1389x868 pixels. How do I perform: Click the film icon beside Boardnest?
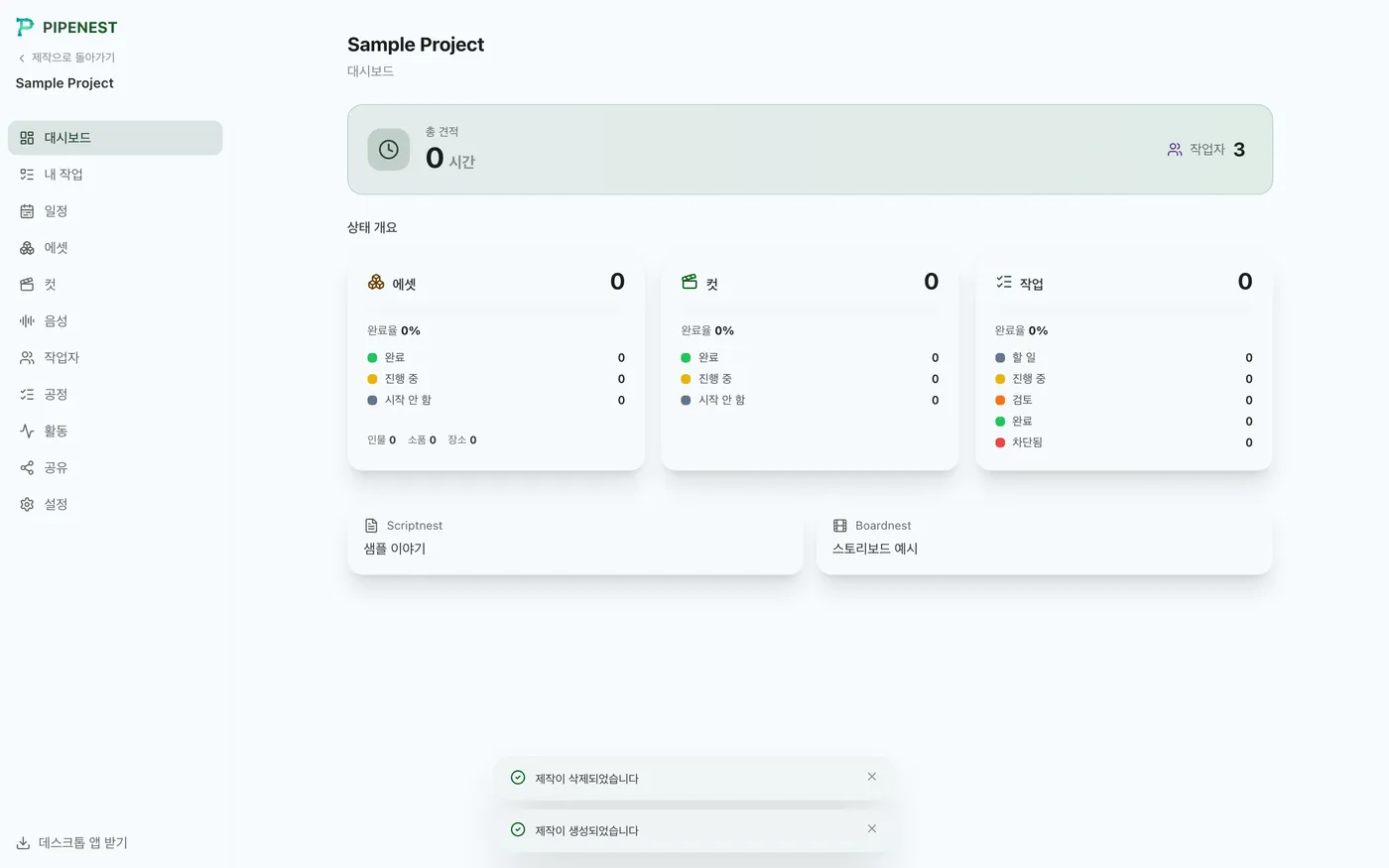click(x=840, y=526)
